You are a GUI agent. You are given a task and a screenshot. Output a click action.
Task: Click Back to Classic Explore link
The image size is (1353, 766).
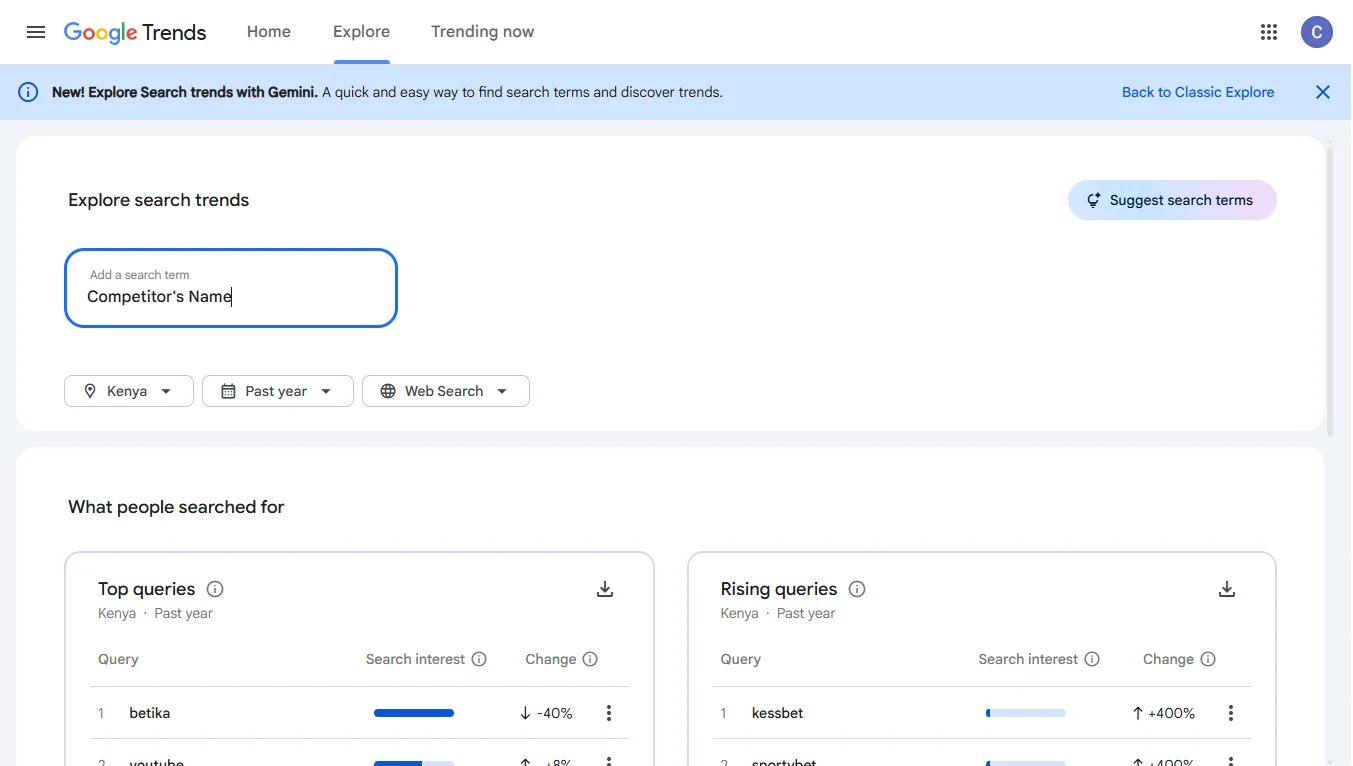click(1198, 92)
